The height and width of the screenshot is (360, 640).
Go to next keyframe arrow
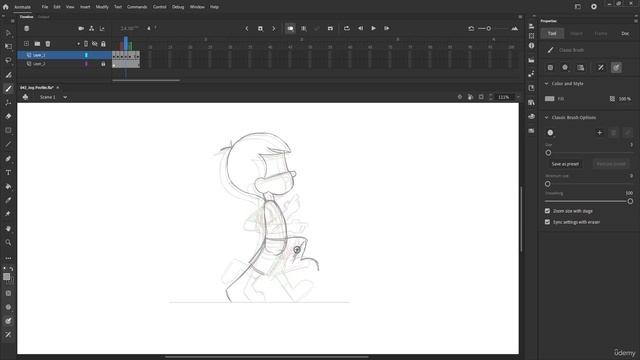273,29
